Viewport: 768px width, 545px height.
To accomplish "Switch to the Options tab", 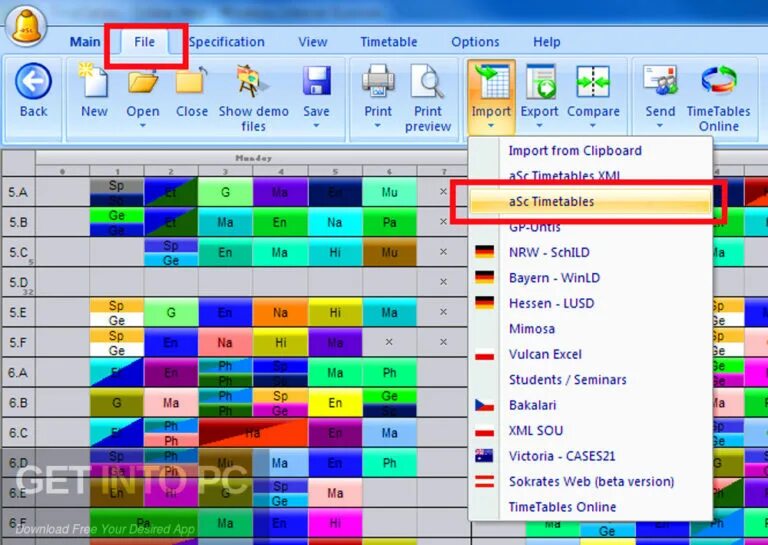I will (475, 42).
